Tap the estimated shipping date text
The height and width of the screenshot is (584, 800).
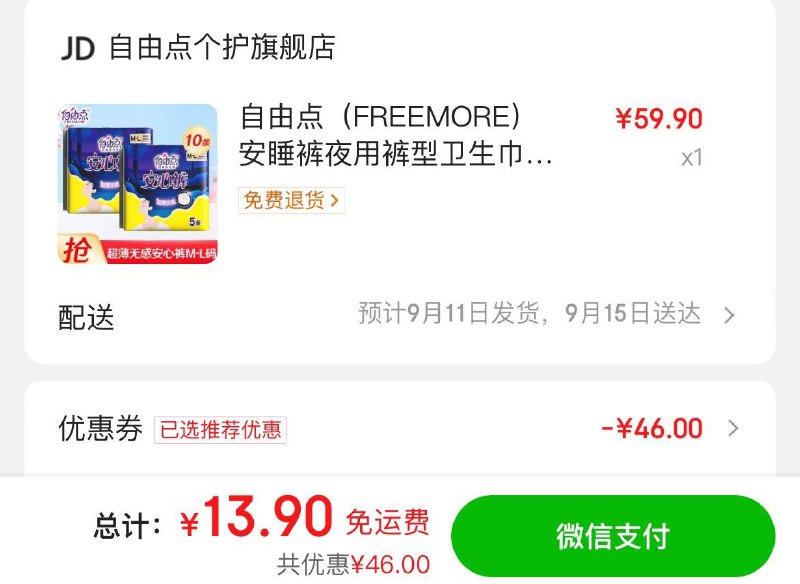(x=529, y=313)
